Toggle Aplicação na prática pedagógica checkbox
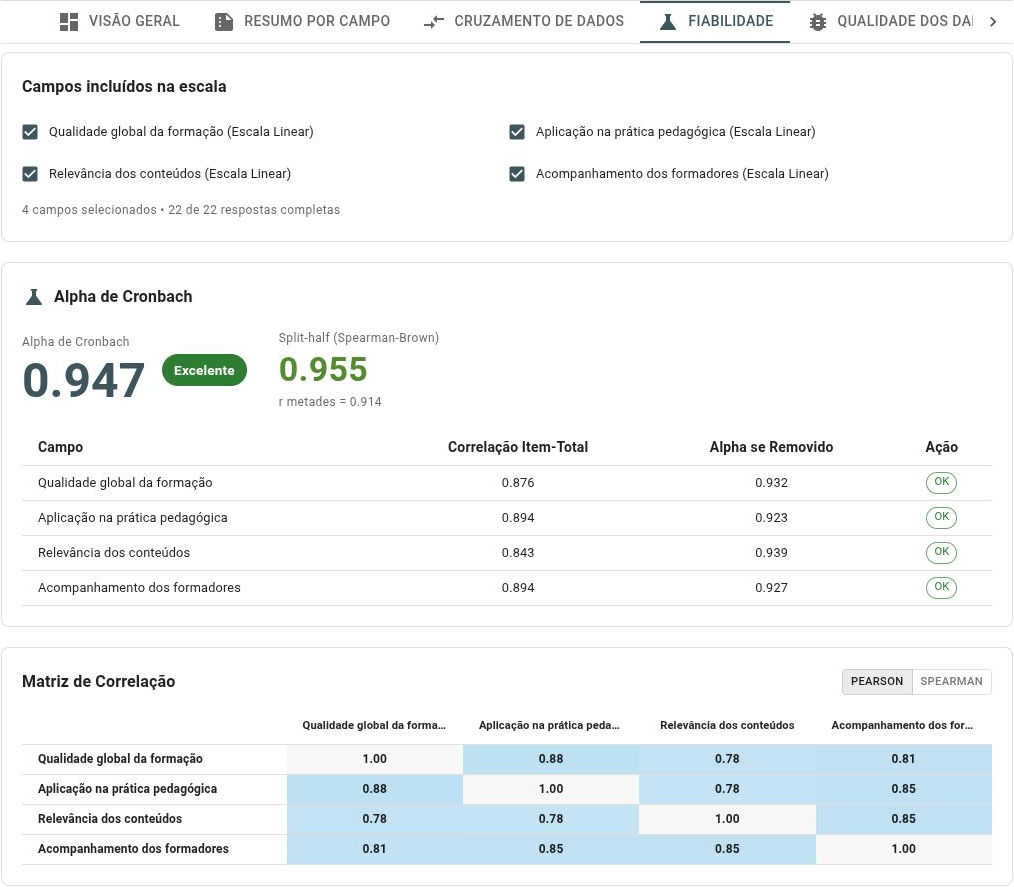 click(x=517, y=132)
